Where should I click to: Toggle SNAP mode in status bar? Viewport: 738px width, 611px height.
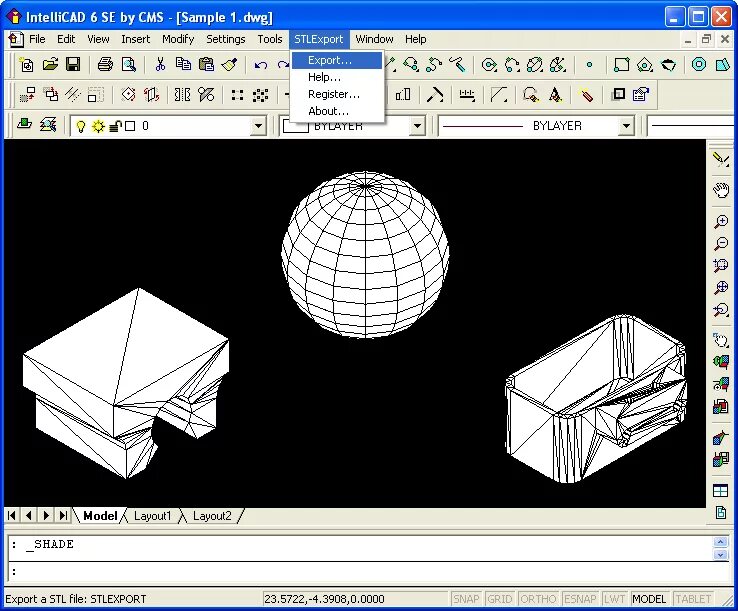pyautogui.click(x=465, y=599)
